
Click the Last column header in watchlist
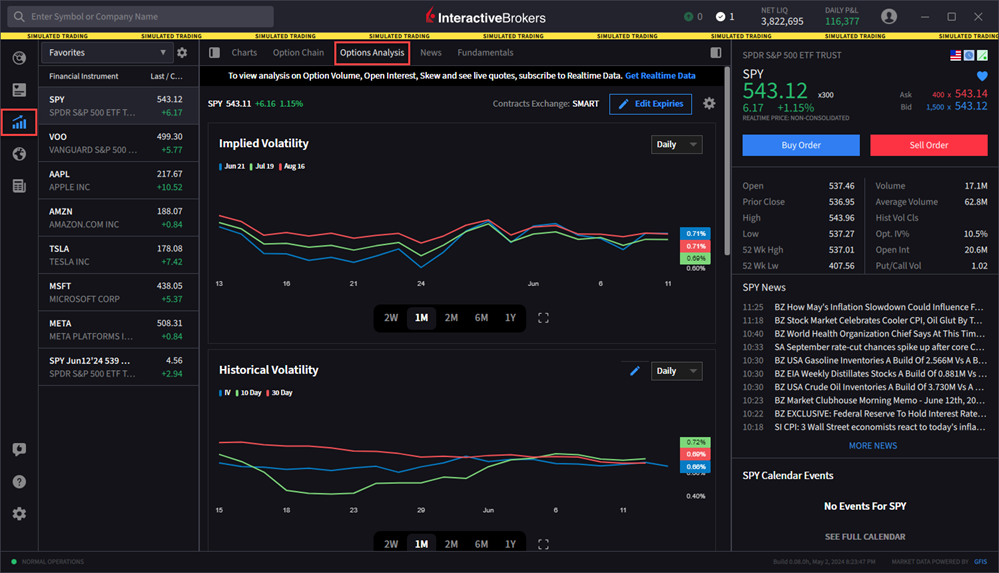[166, 76]
